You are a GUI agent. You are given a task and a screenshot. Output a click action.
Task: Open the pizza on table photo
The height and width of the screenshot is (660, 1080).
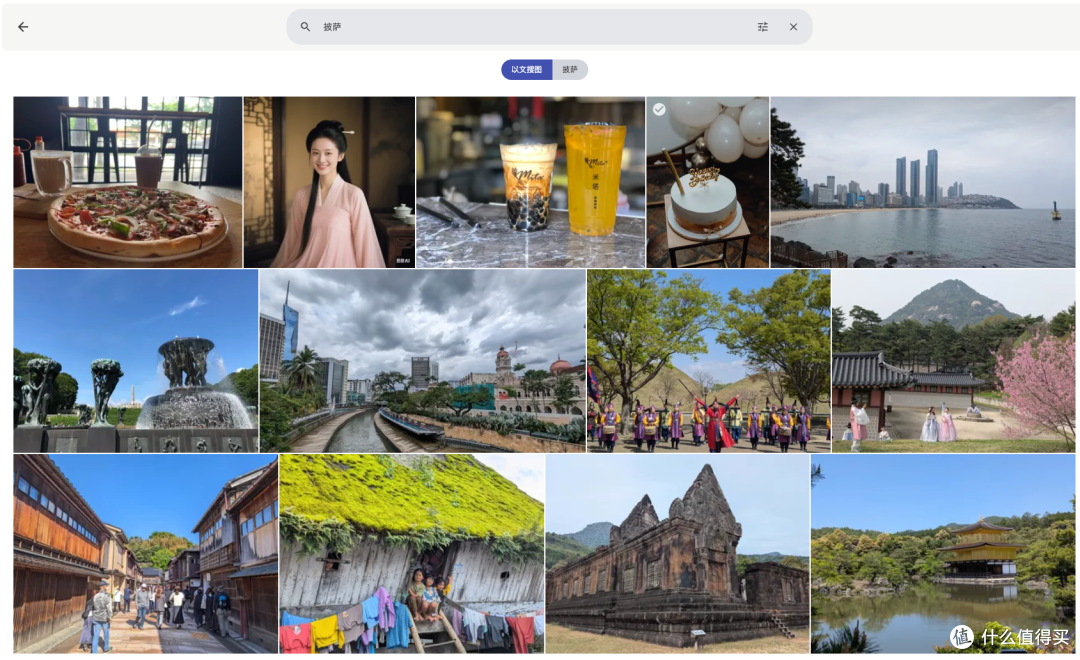point(127,182)
